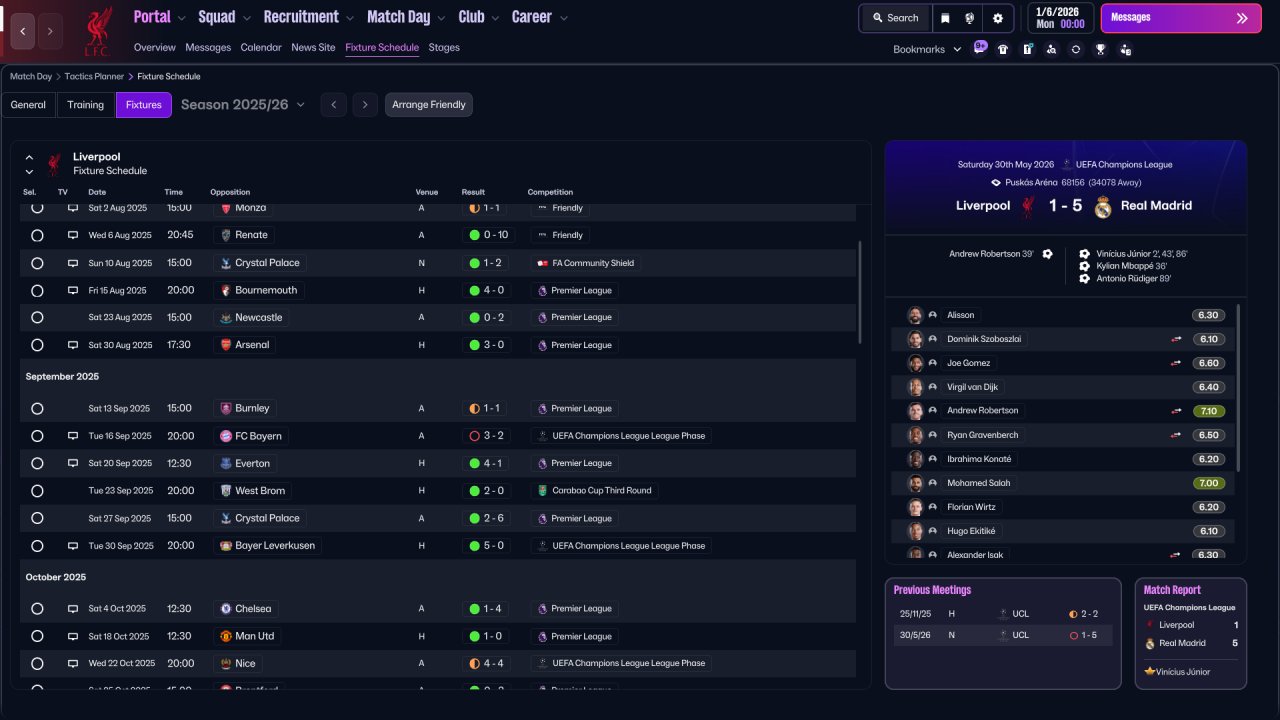Open the Career dropdown menu
This screenshot has height=720, width=1280.
pyautogui.click(x=540, y=17)
